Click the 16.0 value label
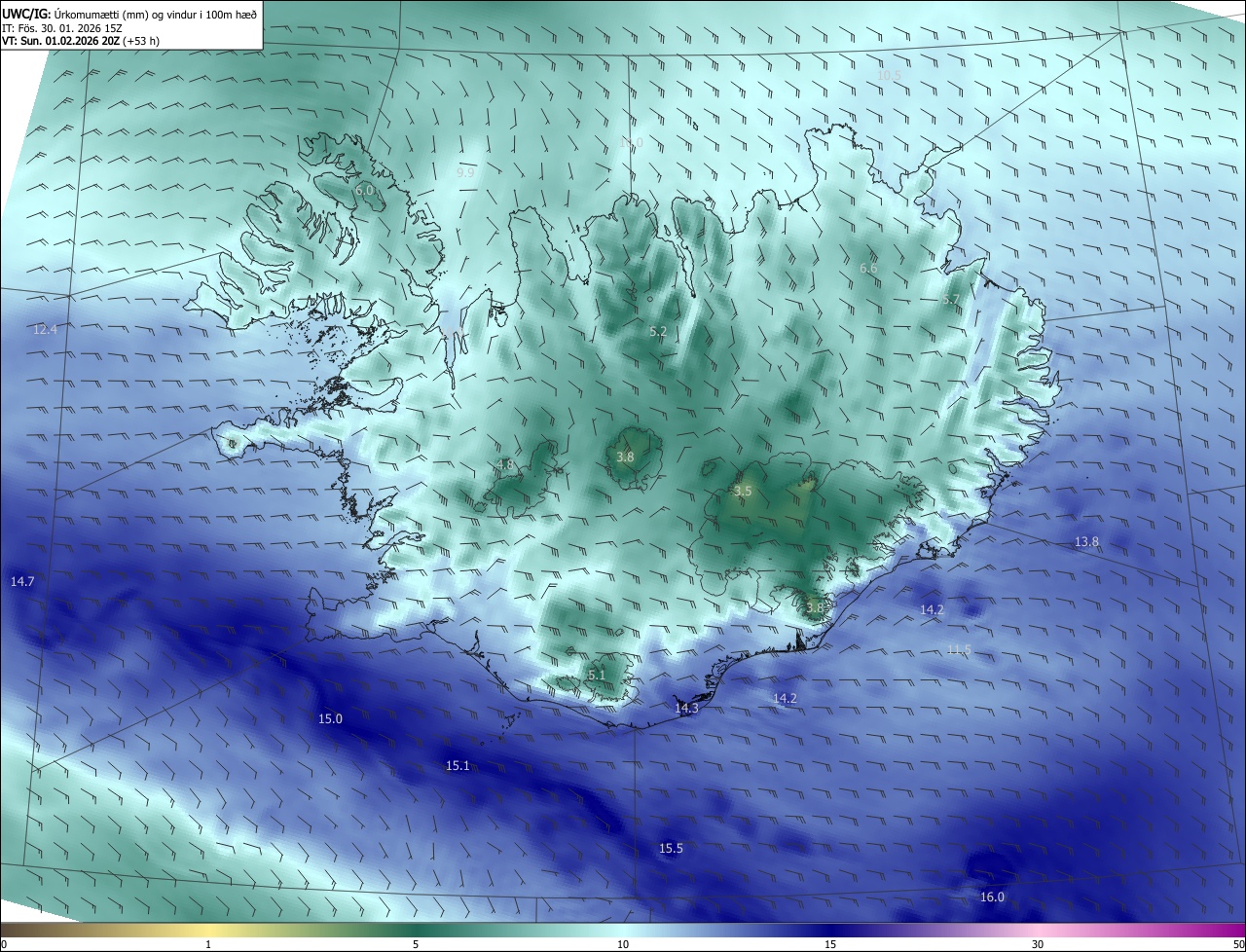Image resolution: width=1246 pixels, height=952 pixels. (992, 897)
